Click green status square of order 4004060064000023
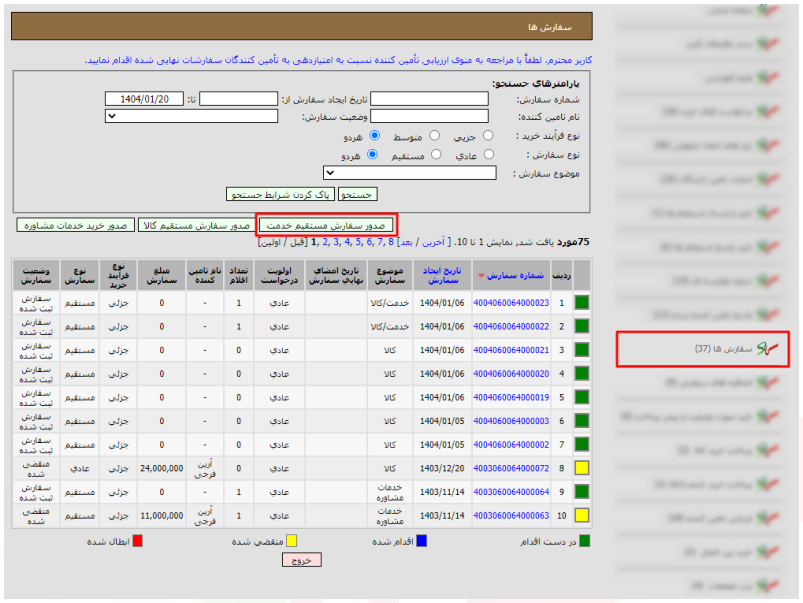803x603 pixels. coord(582,303)
